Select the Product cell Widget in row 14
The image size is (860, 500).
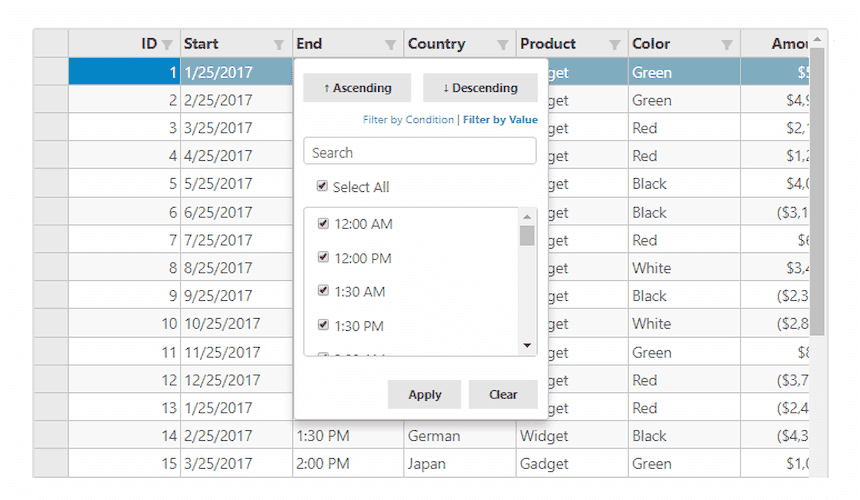[572, 436]
